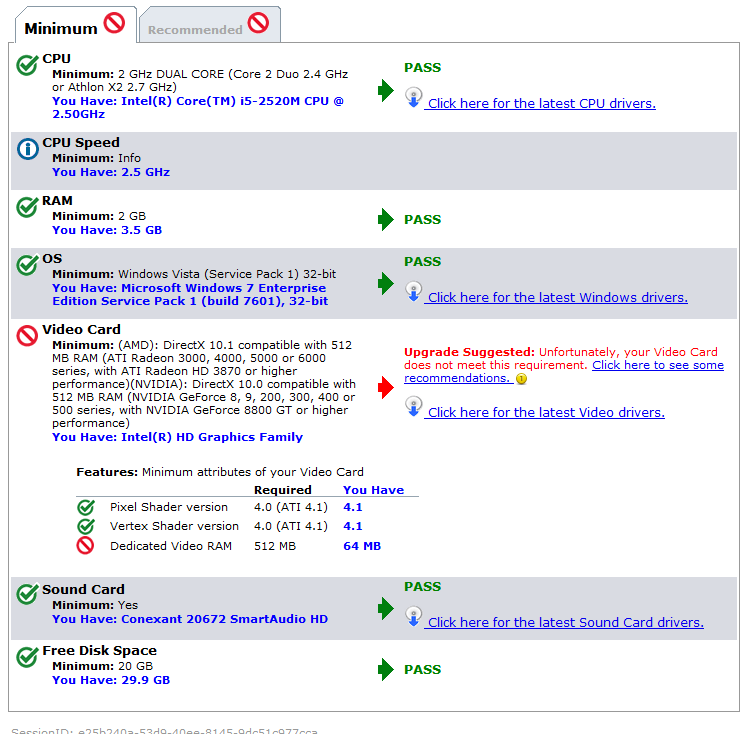
Task: Click the red fail icon beside Video Card
Action: click(28, 336)
